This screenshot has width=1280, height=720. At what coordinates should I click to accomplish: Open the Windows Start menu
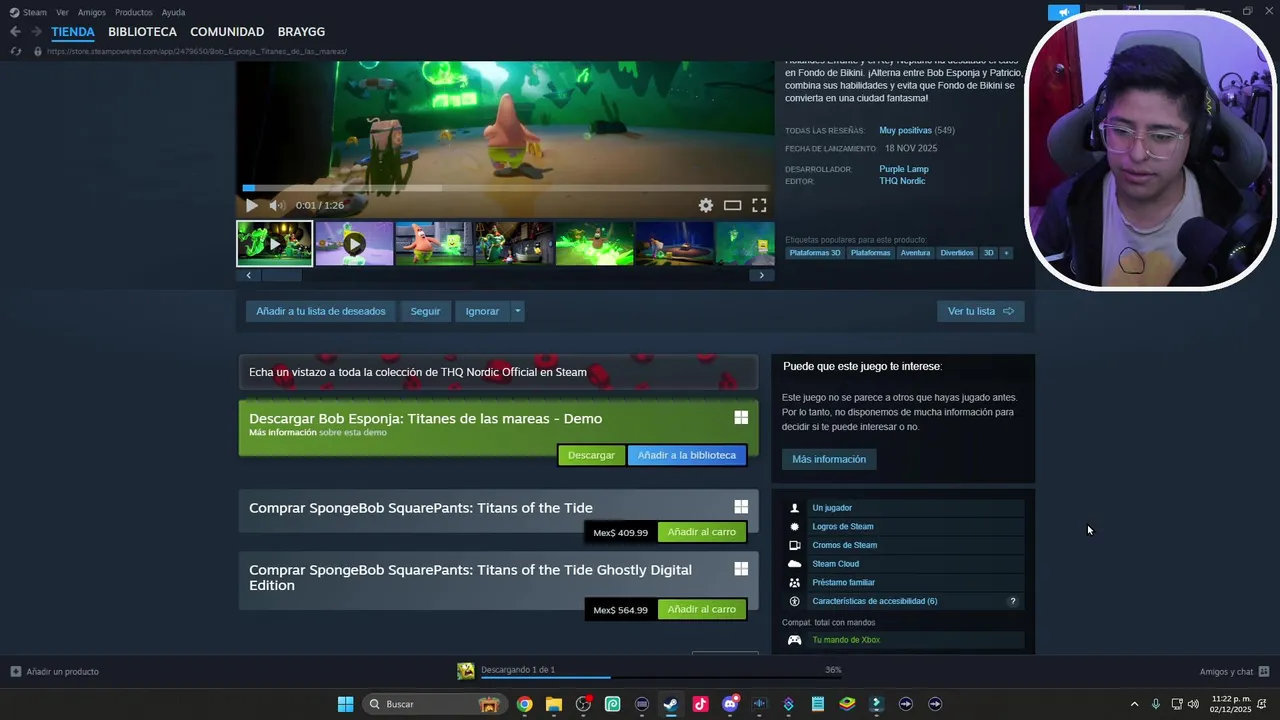tap(345, 704)
